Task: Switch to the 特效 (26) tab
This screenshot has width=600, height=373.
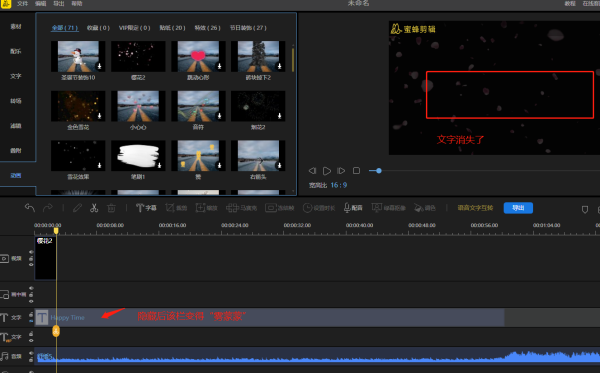Action: coord(207,28)
